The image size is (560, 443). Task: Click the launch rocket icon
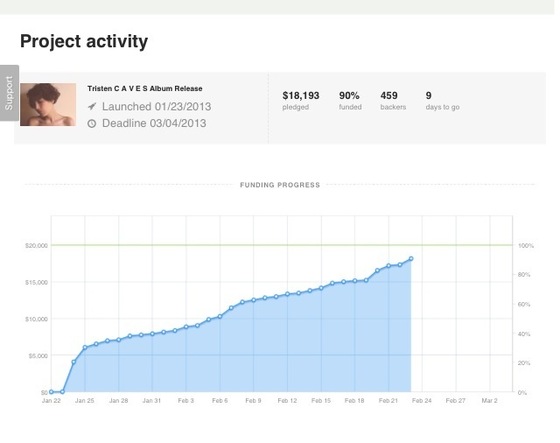click(x=92, y=106)
